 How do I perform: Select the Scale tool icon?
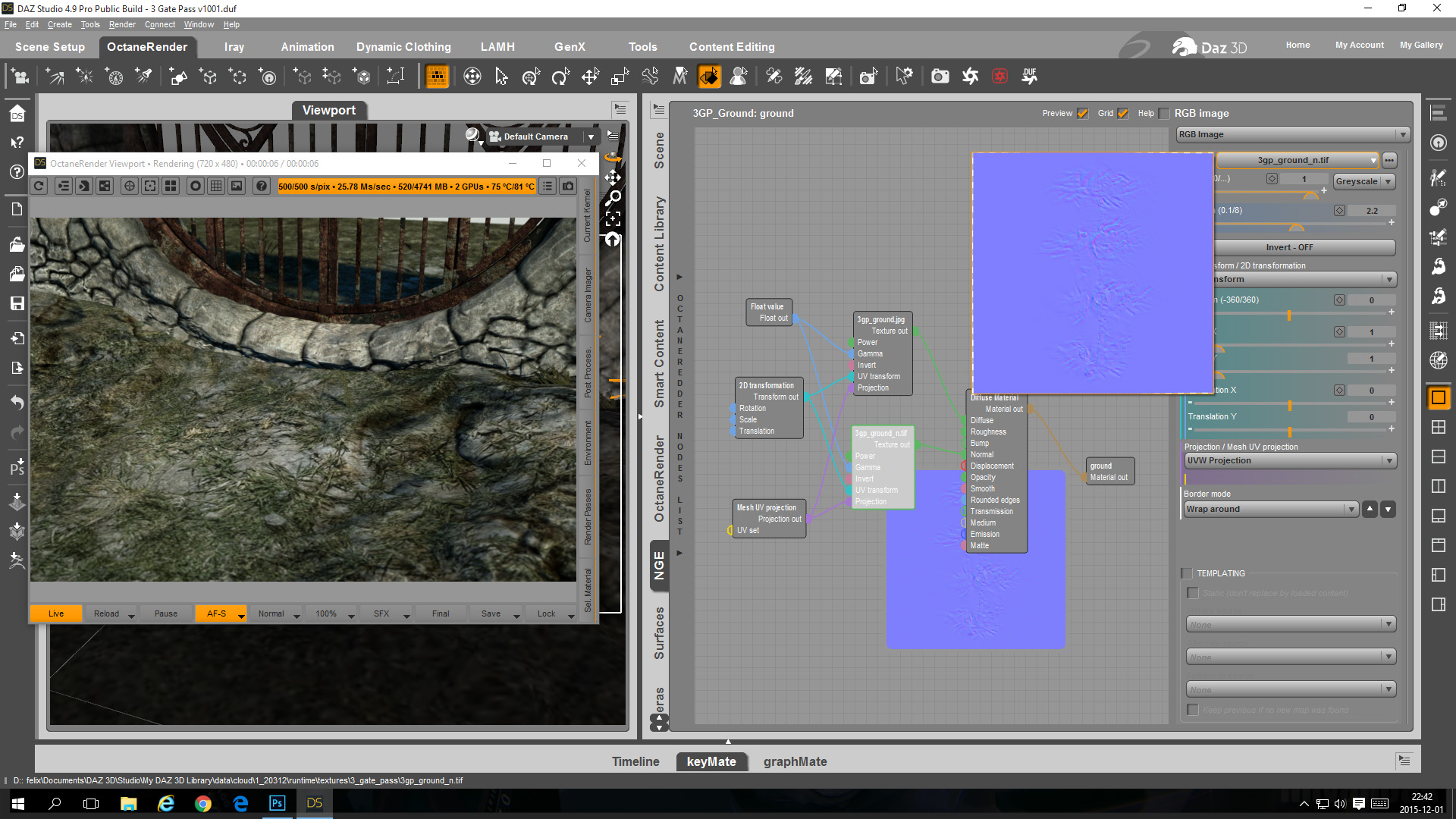click(620, 76)
